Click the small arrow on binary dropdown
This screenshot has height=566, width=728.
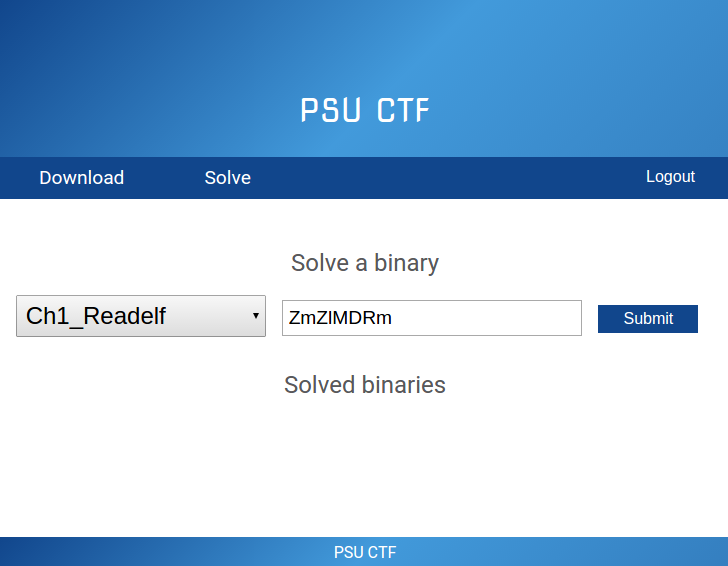[255, 316]
